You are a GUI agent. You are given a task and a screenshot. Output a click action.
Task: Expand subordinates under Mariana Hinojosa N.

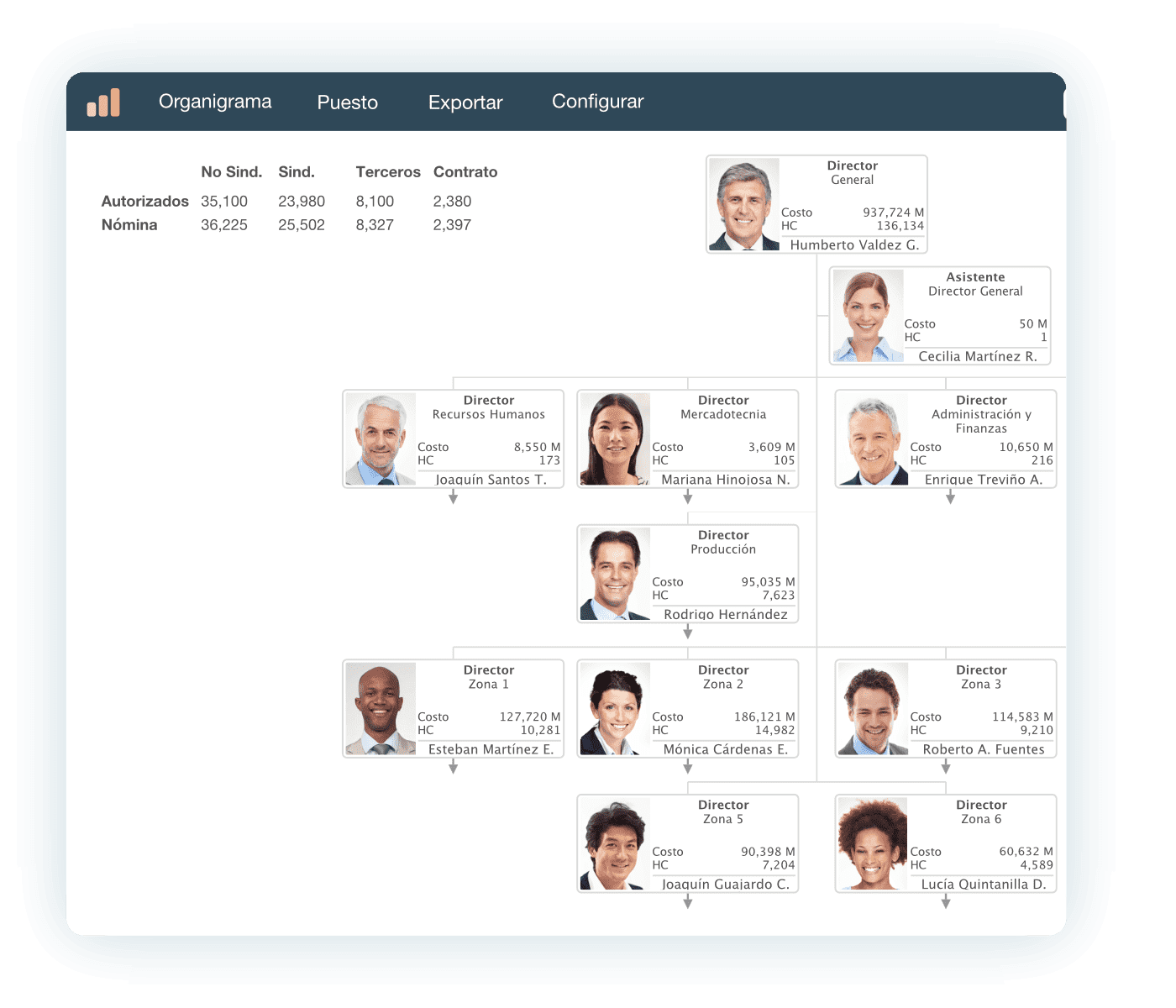(x=688, y=498)
